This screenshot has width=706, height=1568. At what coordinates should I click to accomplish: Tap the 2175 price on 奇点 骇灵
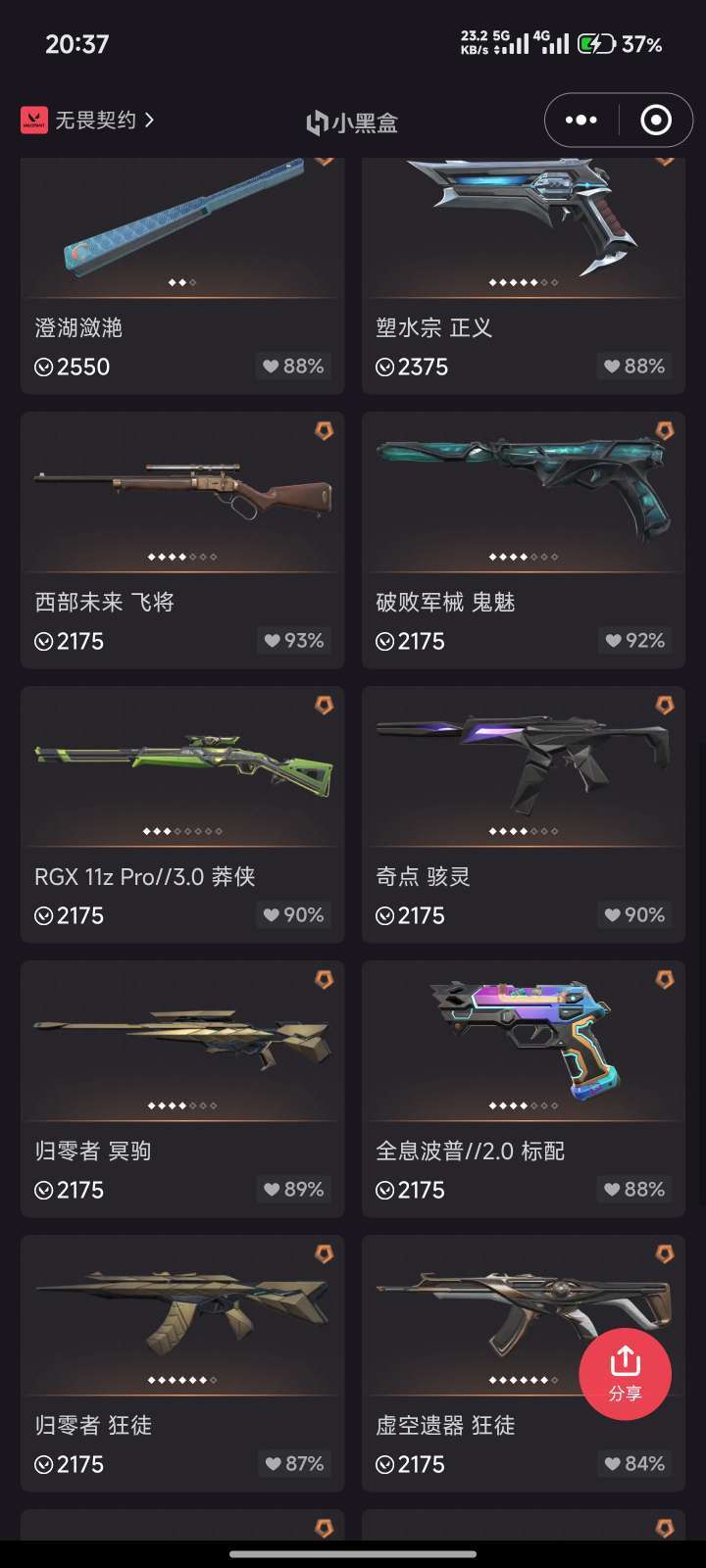tap(411, 915)
